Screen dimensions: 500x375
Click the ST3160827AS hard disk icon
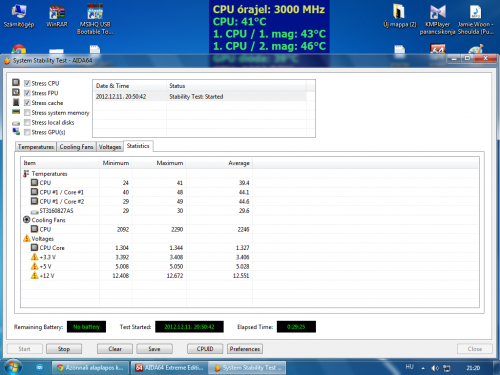pos(34,212)
